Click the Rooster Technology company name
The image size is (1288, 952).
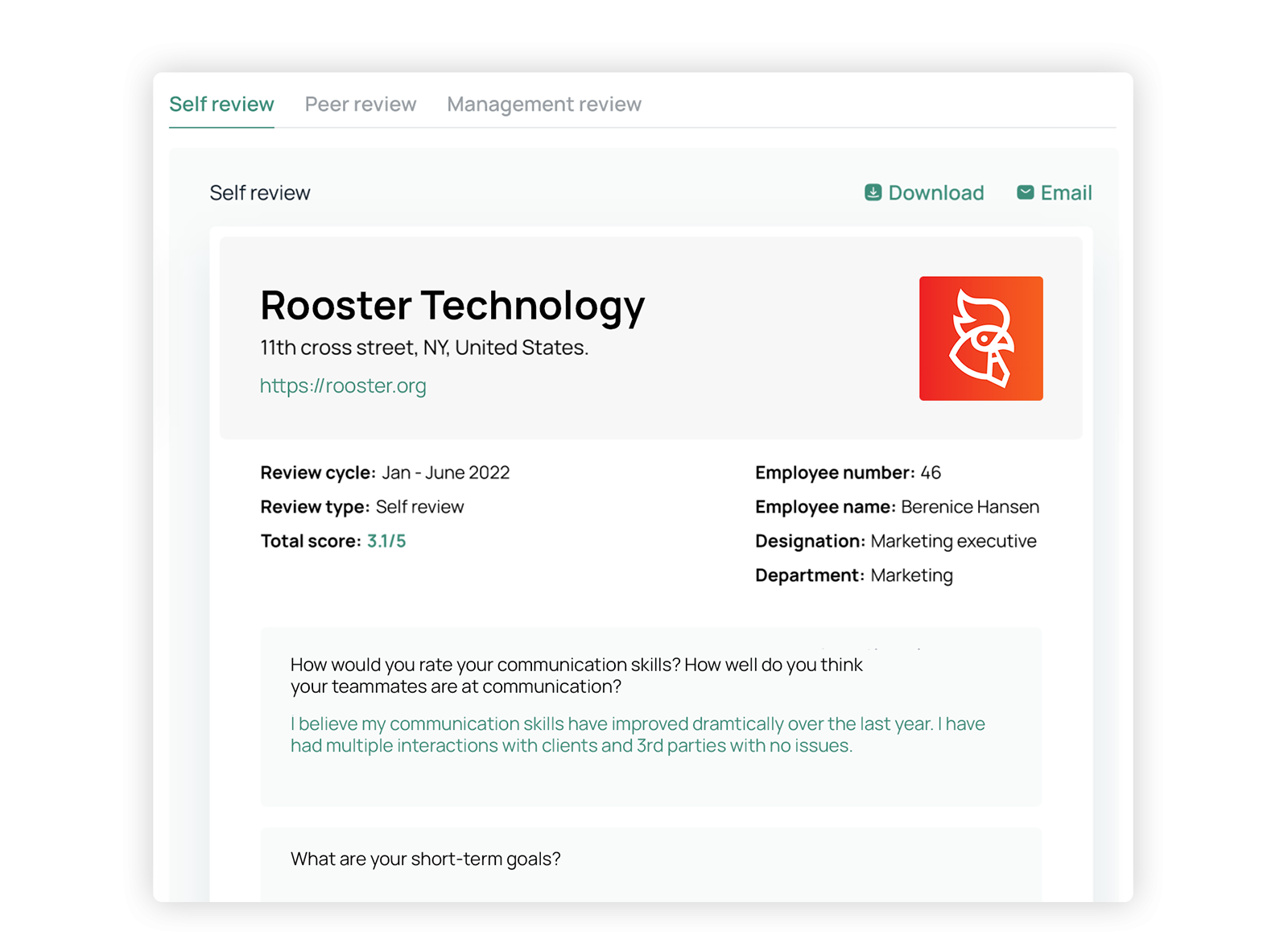(x=452, y=306)
